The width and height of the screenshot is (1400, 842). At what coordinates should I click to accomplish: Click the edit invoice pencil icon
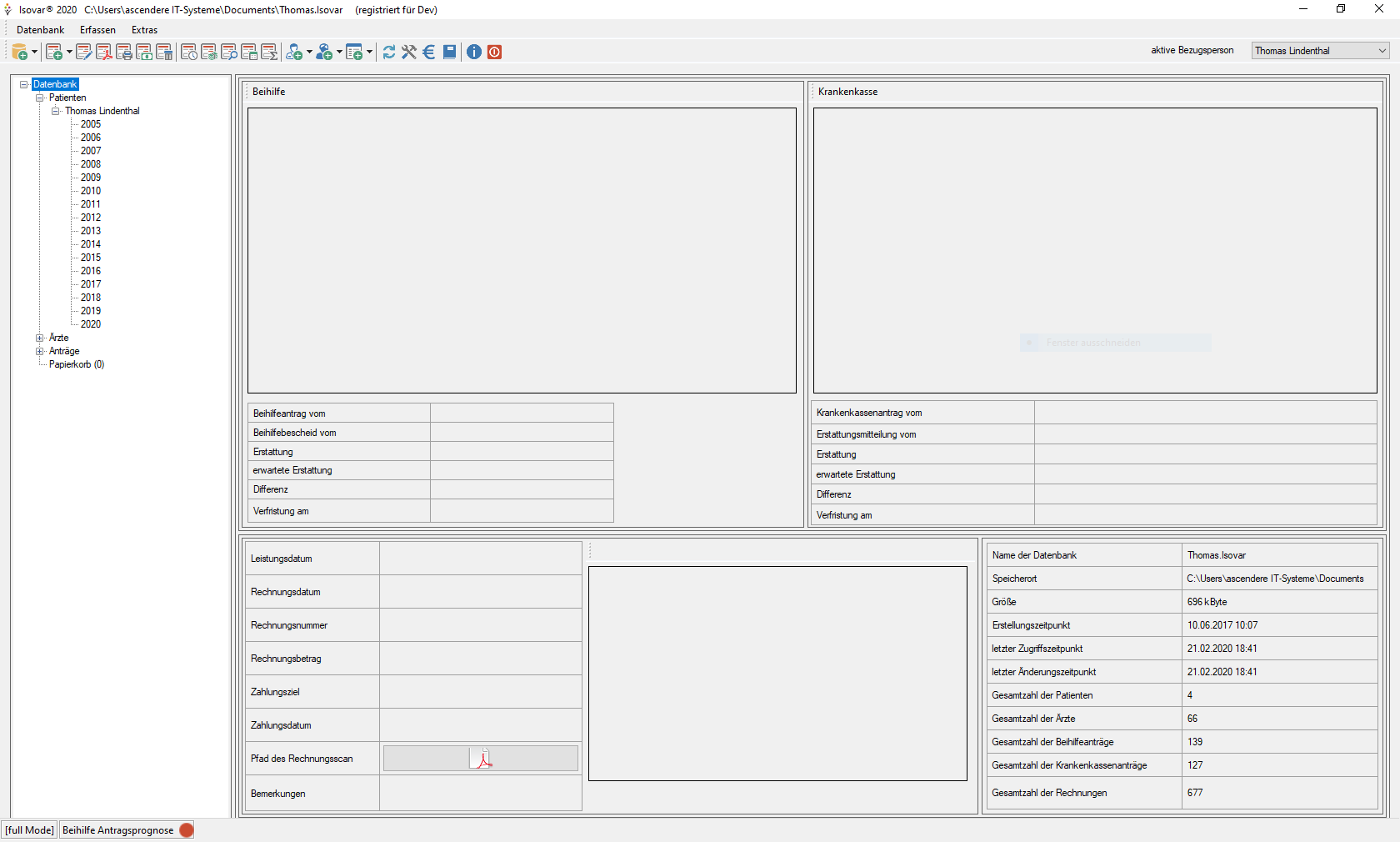[83, 53]
